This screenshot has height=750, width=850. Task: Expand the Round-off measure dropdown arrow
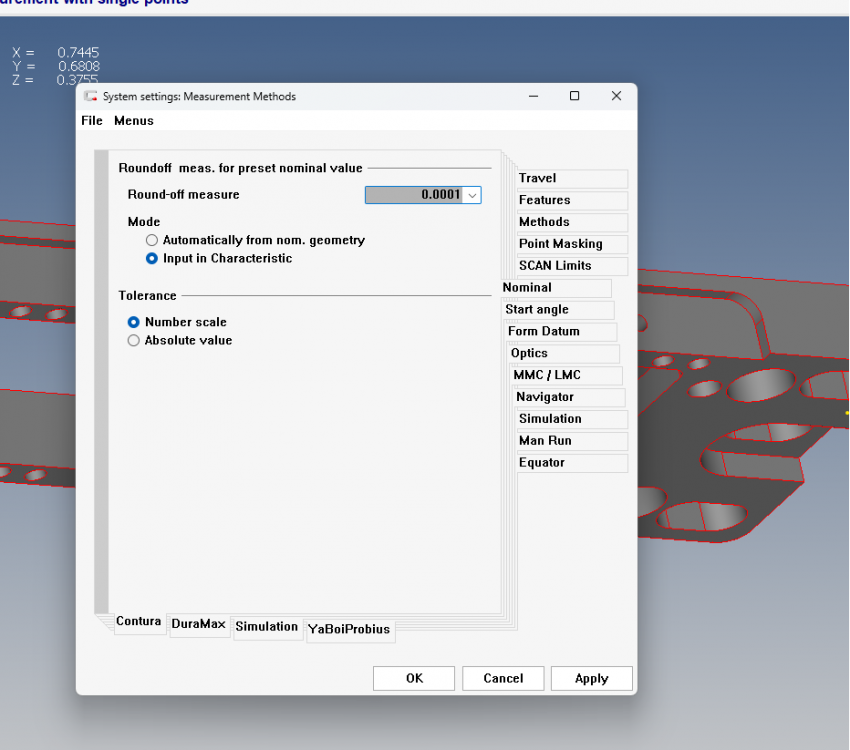473,195
